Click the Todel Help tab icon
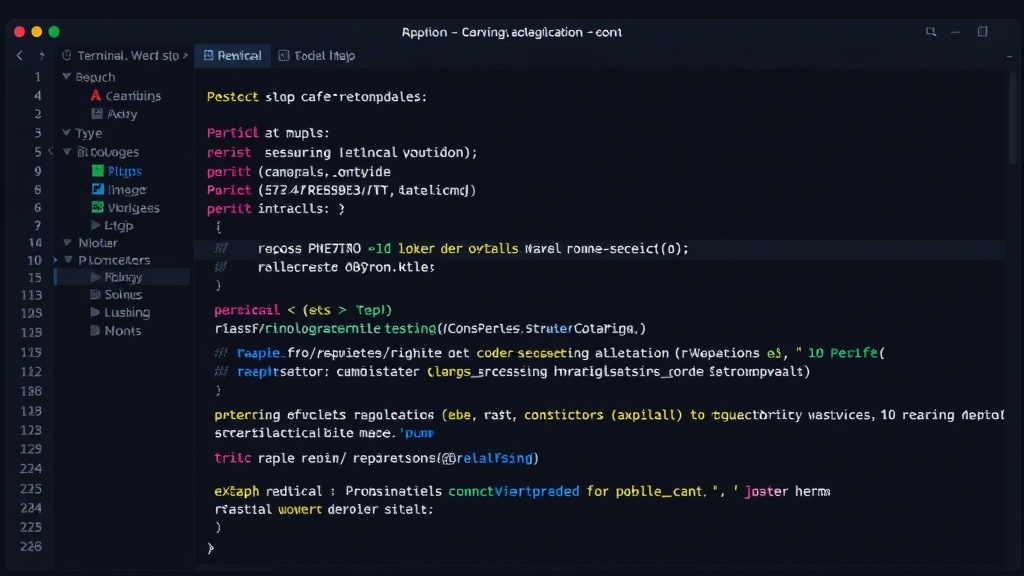The image size is (1024, 576). click(x=284, y=56)
